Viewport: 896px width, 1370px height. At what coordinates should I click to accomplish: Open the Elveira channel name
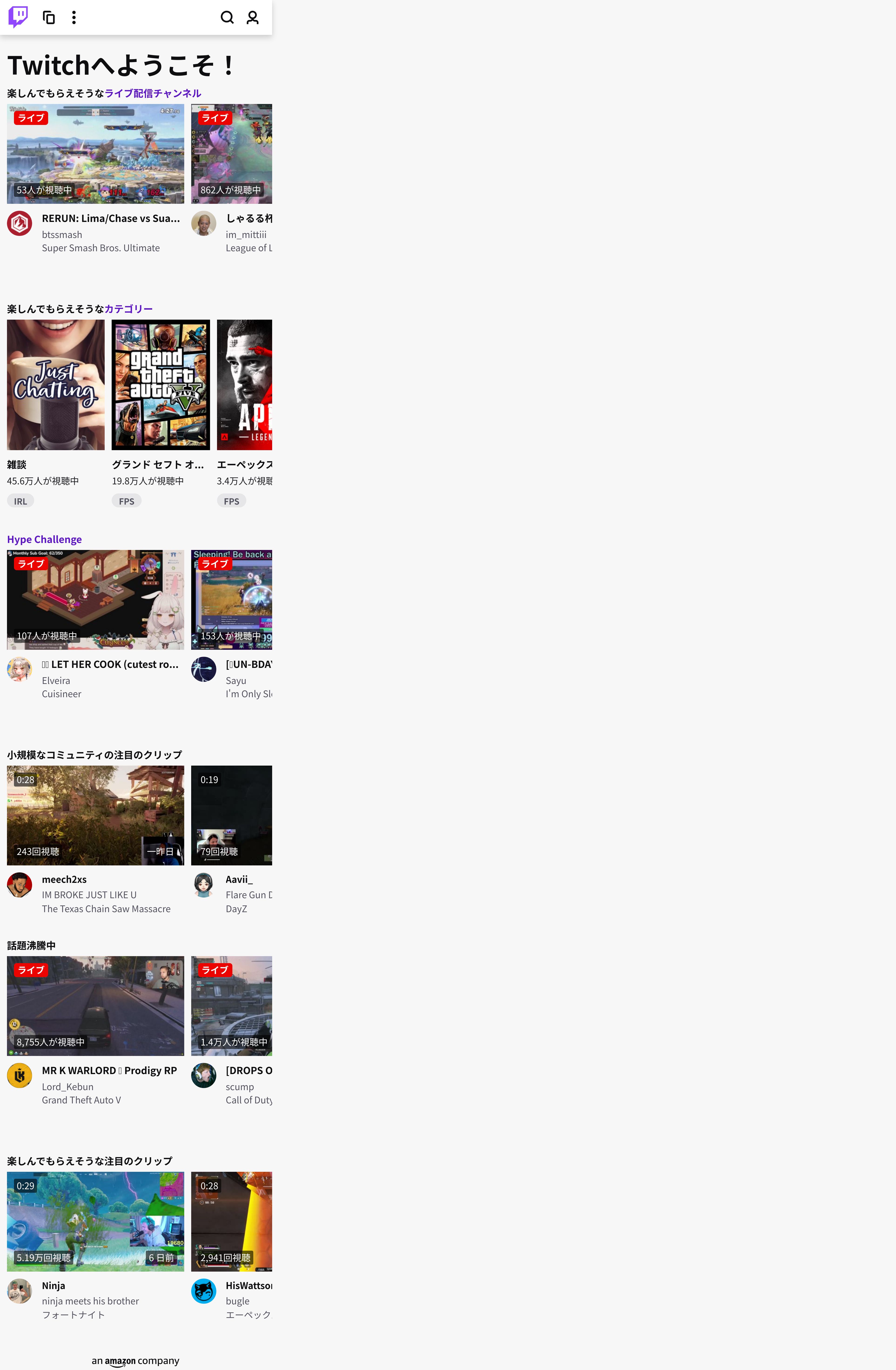point(56,680)
